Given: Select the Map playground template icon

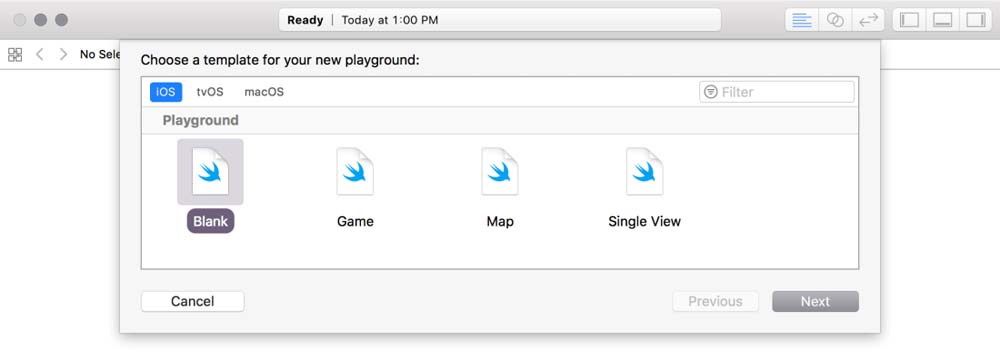Looking at the screenshot, I should point(500,172).
